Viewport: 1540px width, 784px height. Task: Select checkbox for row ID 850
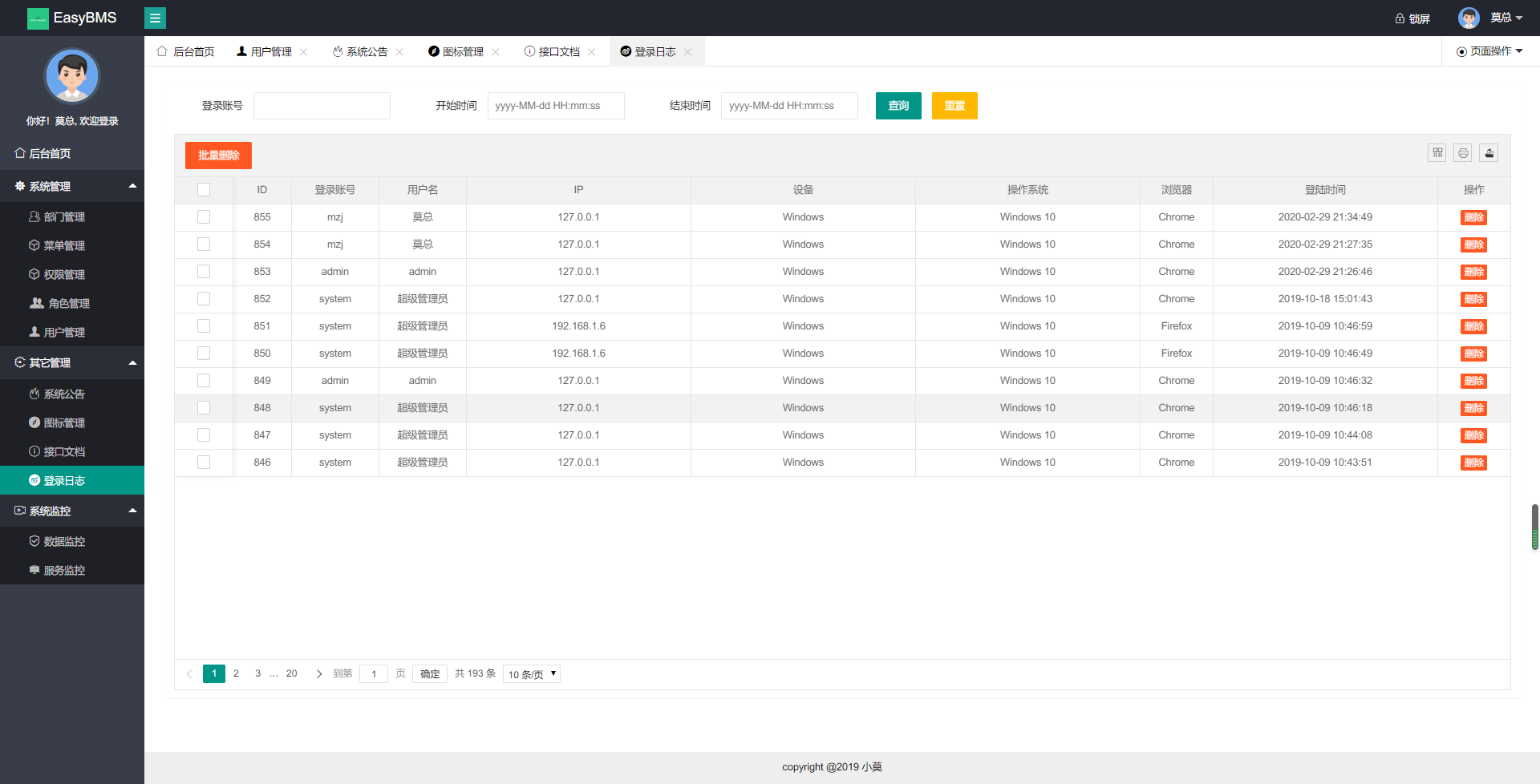pyautogui.click(x=204, y=354)
